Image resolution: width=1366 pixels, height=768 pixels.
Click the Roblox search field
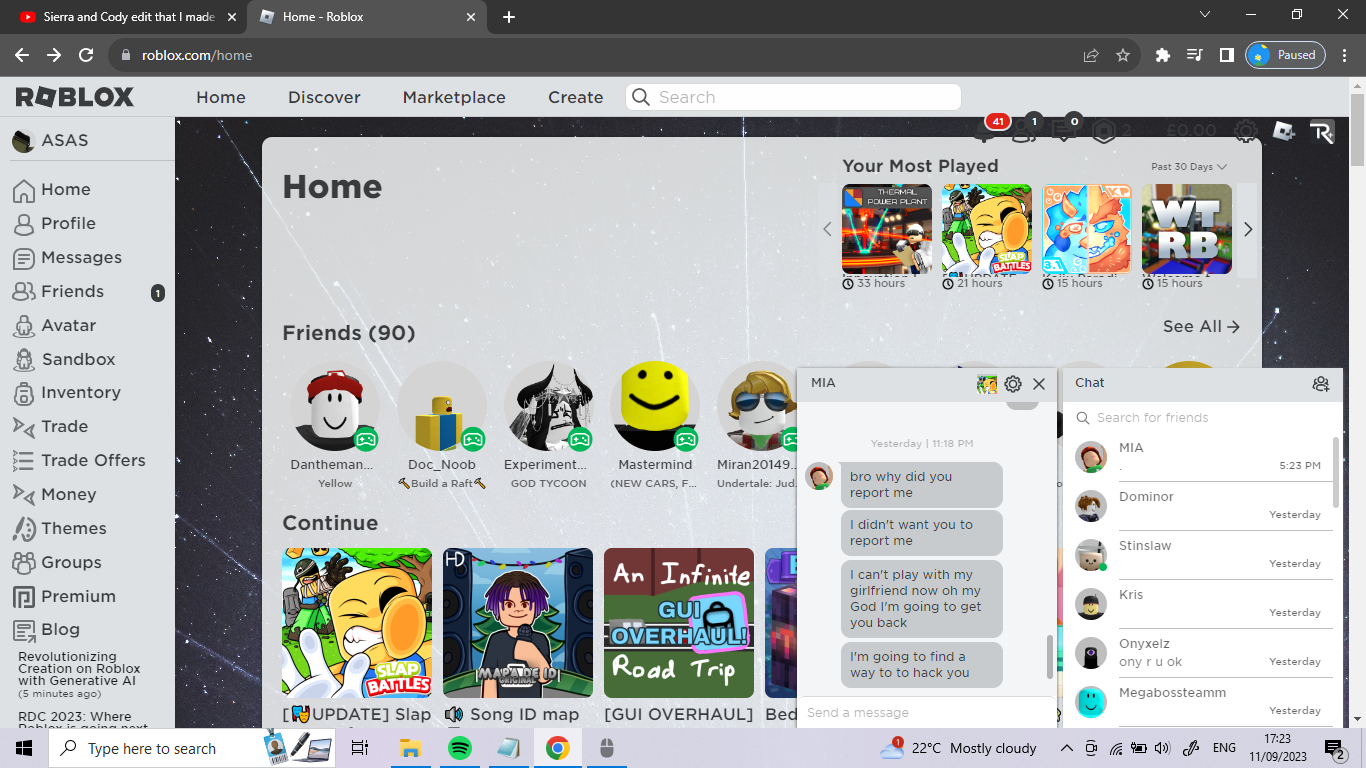(x=793, y=97)
